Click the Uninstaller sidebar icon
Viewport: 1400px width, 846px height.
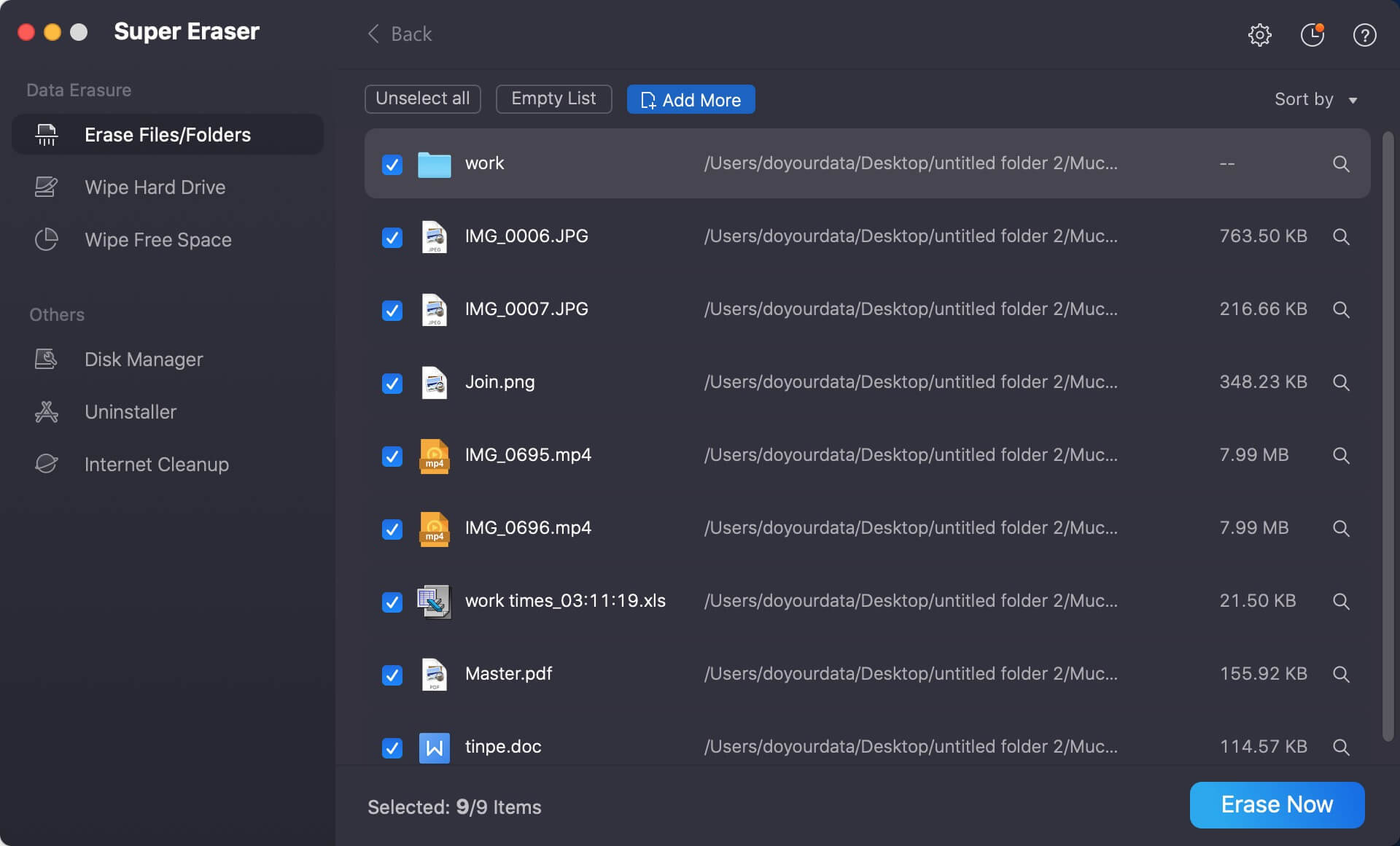click(47, 410)
